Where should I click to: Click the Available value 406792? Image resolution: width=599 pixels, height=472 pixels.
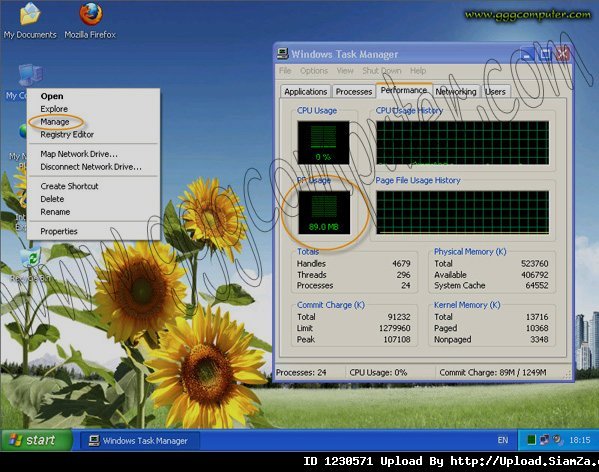coord(534,275)
